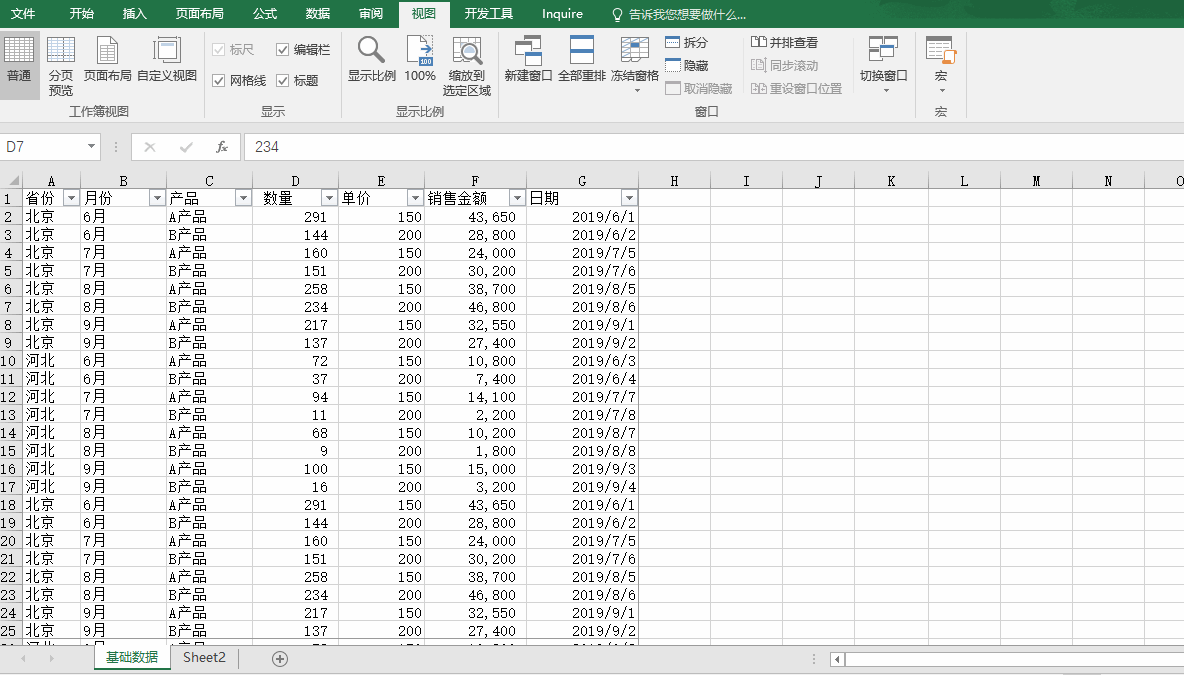Open filter dropdown for 数量 column
The image size is (1184, 675).
point(329,198)
